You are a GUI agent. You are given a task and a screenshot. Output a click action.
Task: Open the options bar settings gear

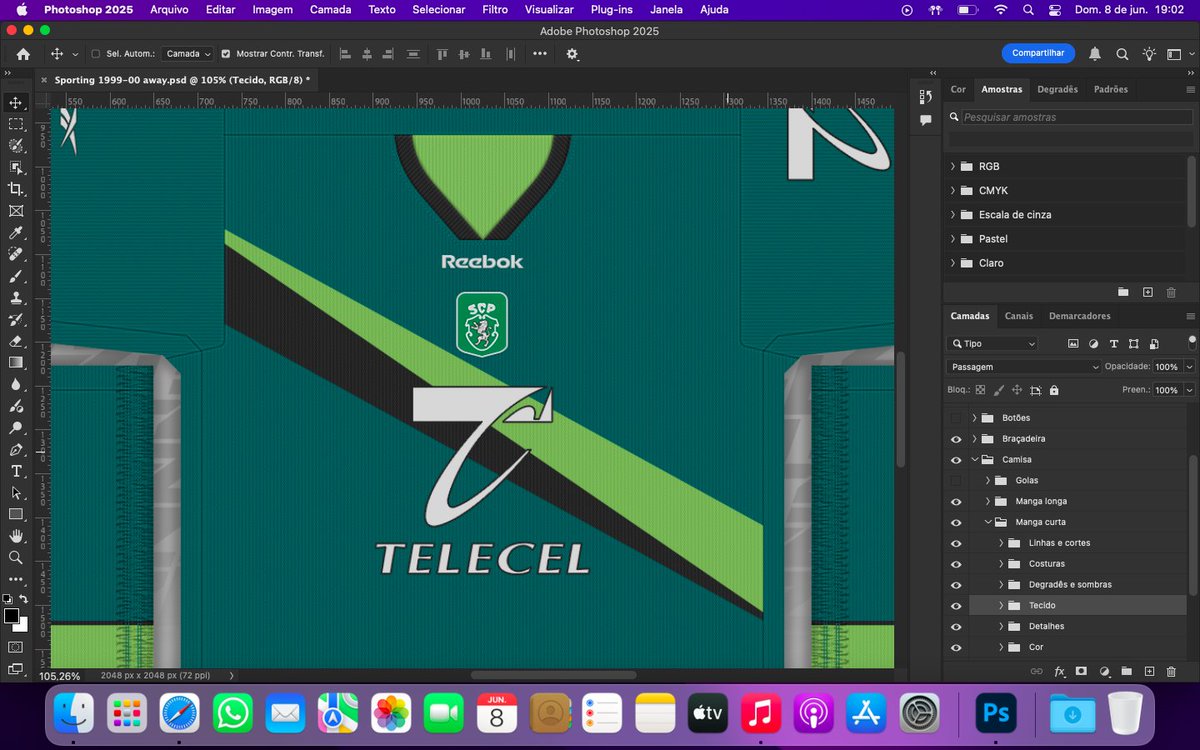pyautogui.click(x=572, y=54)
